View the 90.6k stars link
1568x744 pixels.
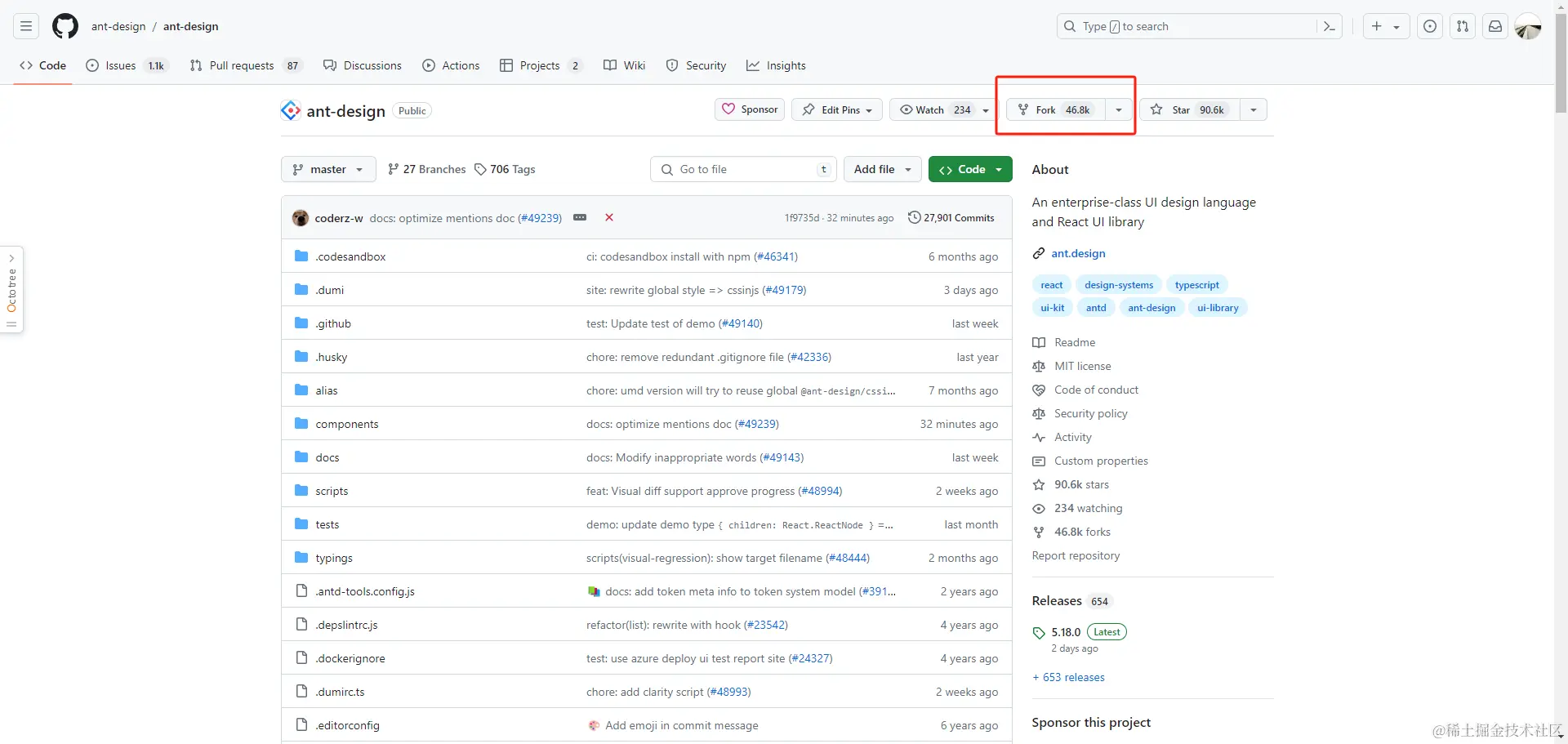tap(1081, 484)
